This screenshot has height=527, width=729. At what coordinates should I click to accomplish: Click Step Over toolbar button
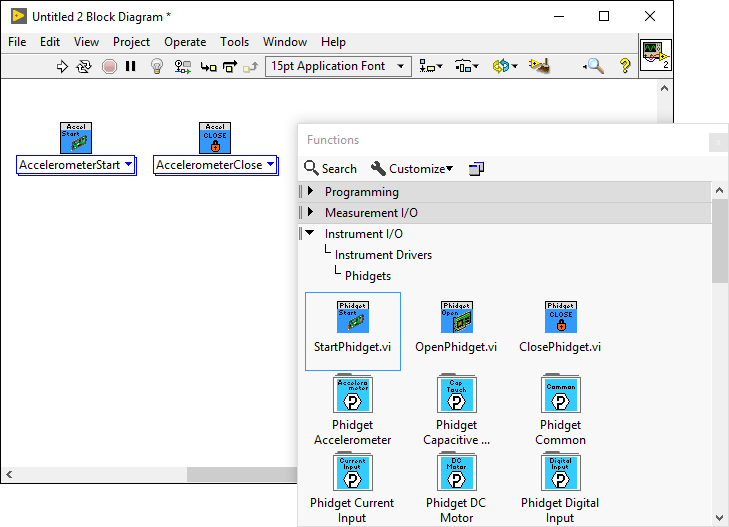230,66
